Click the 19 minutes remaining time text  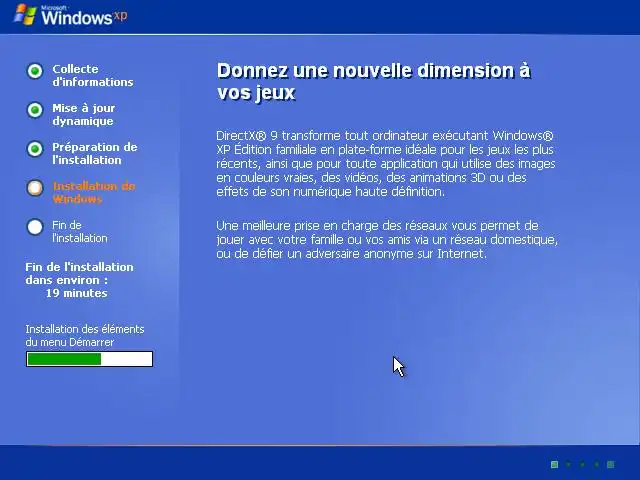[x=76, y=293]
